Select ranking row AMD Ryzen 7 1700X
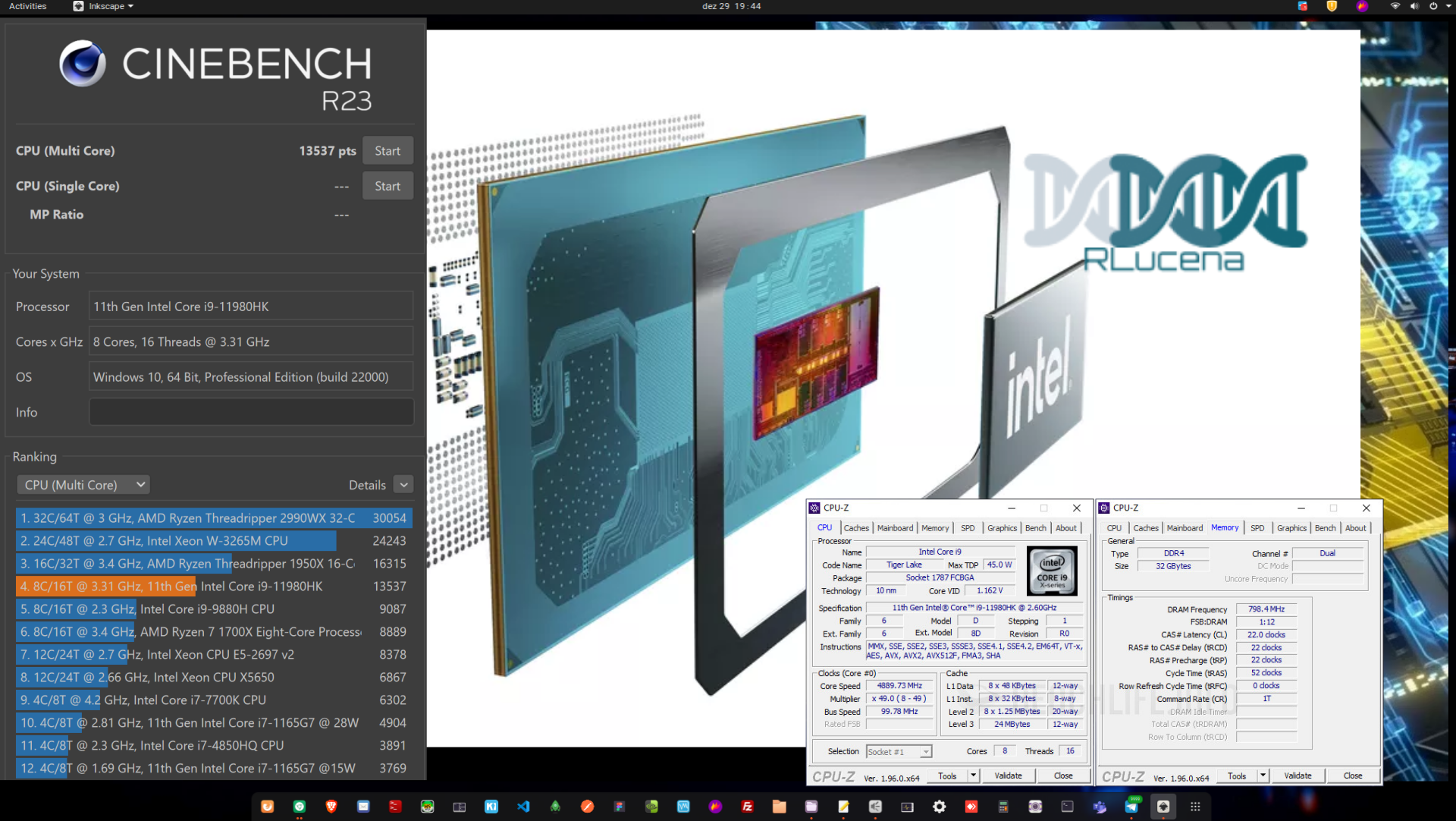Image resolution: width=1456 pixels, height=821 pixels. 214,632
